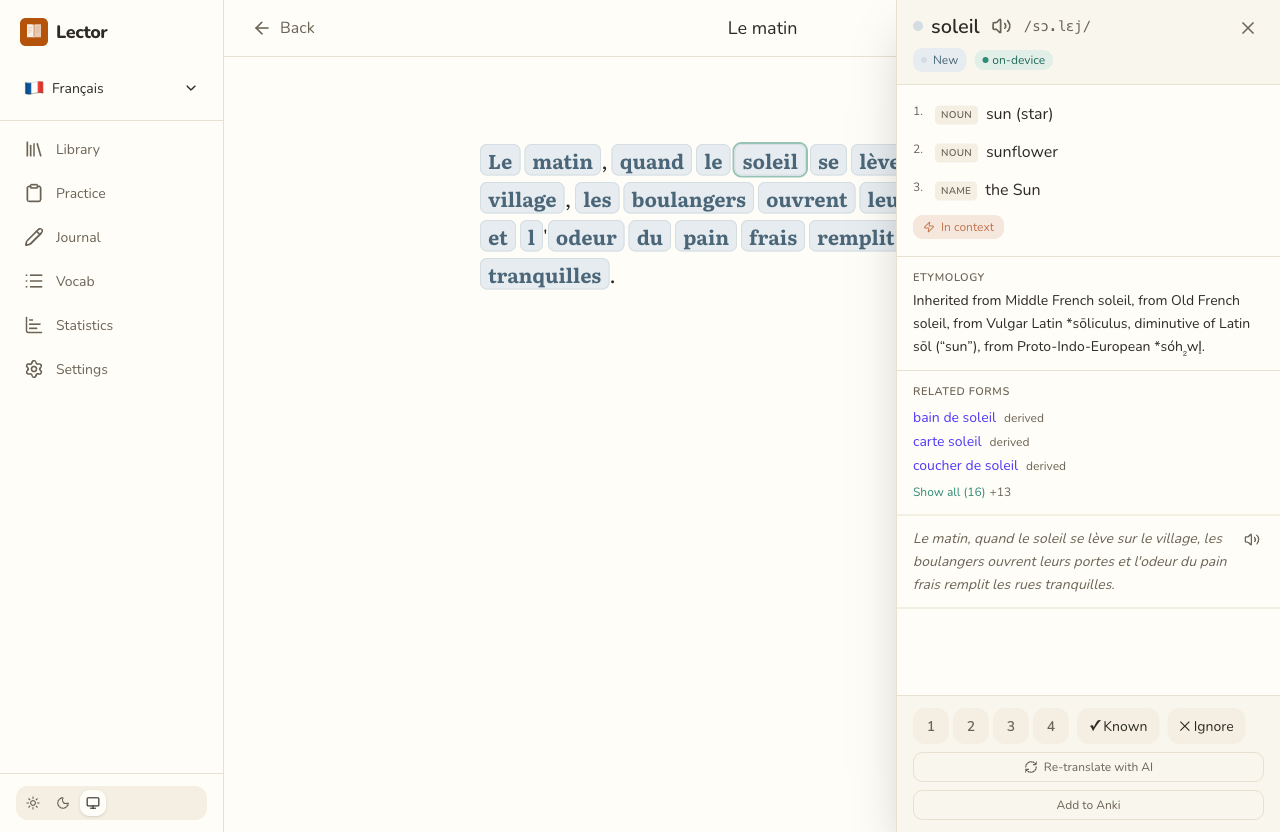Ignore the word soleil
The height and width of the screenshot is (832, 1280).
coord(1206,726)
